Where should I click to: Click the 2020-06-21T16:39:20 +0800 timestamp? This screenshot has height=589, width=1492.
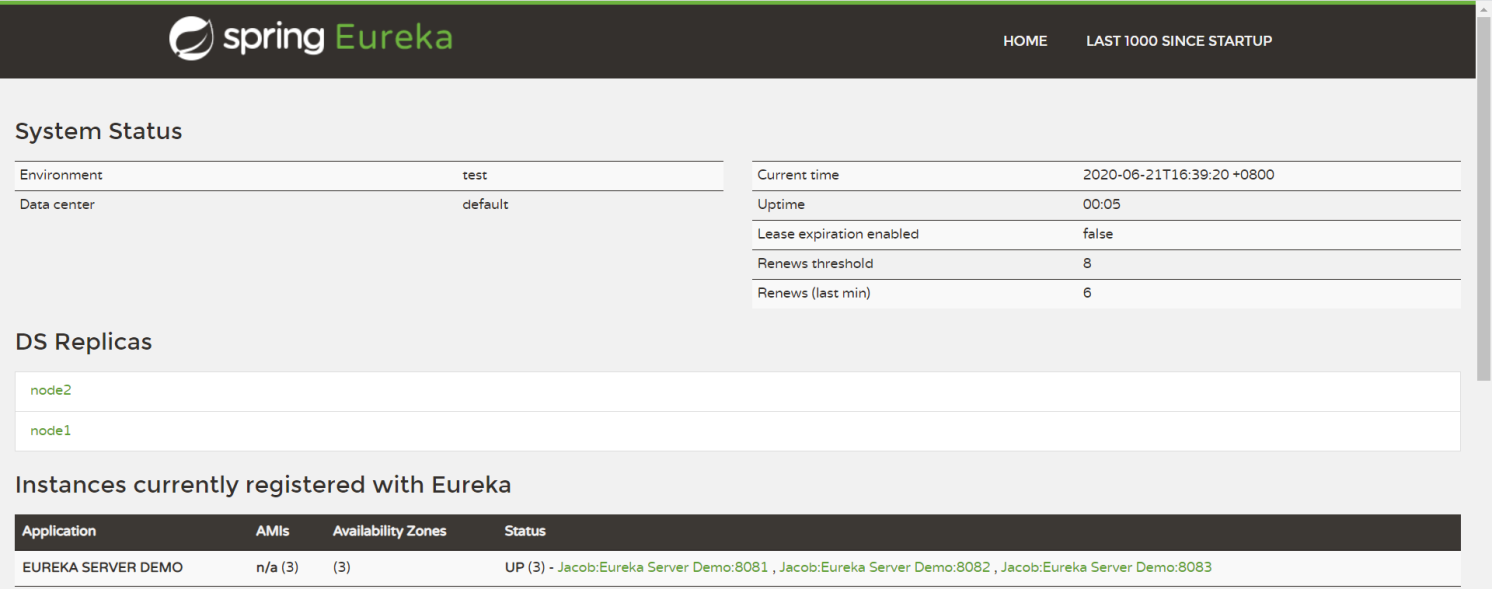click(x=1179, y=175)
